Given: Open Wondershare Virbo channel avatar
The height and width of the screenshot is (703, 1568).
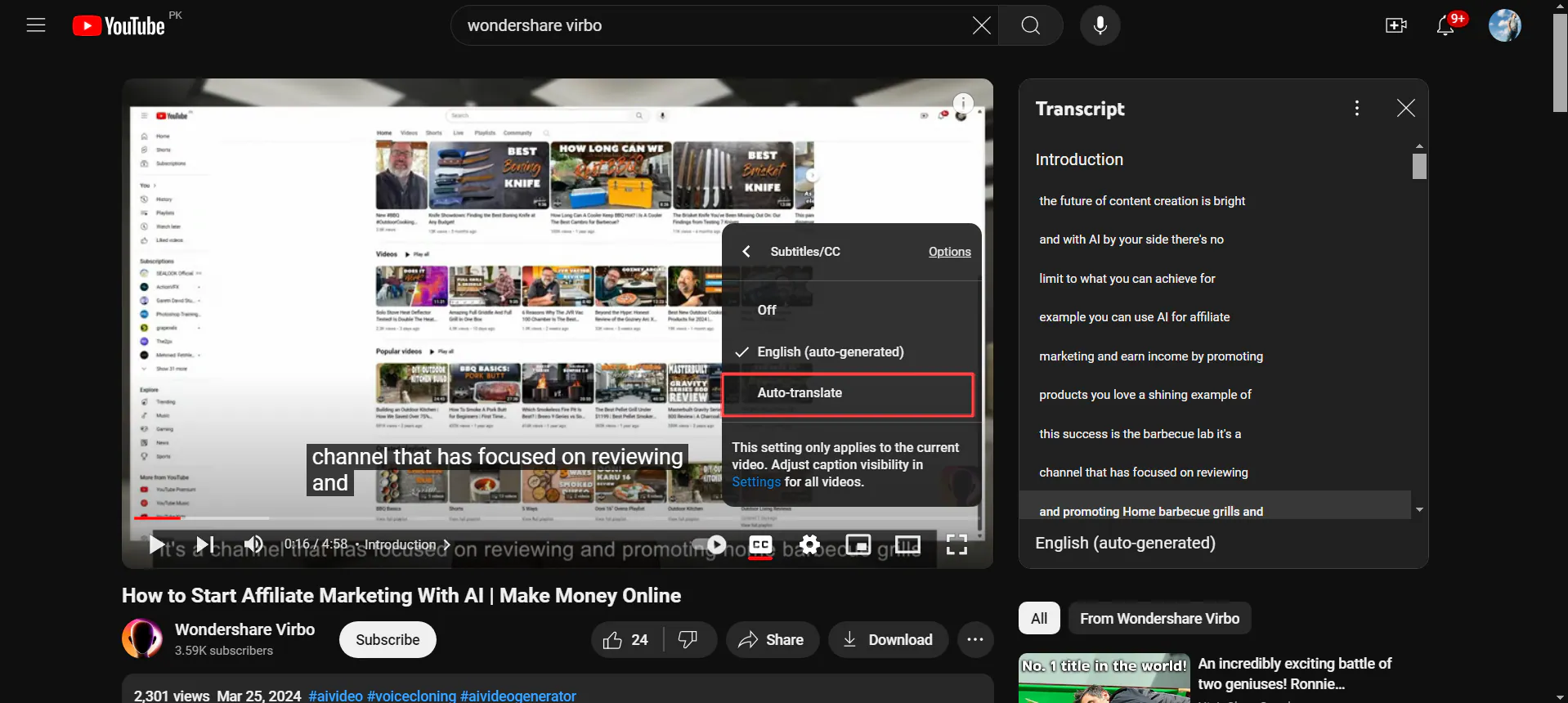Looking at the screenshot, I should (x=142, y=638).
